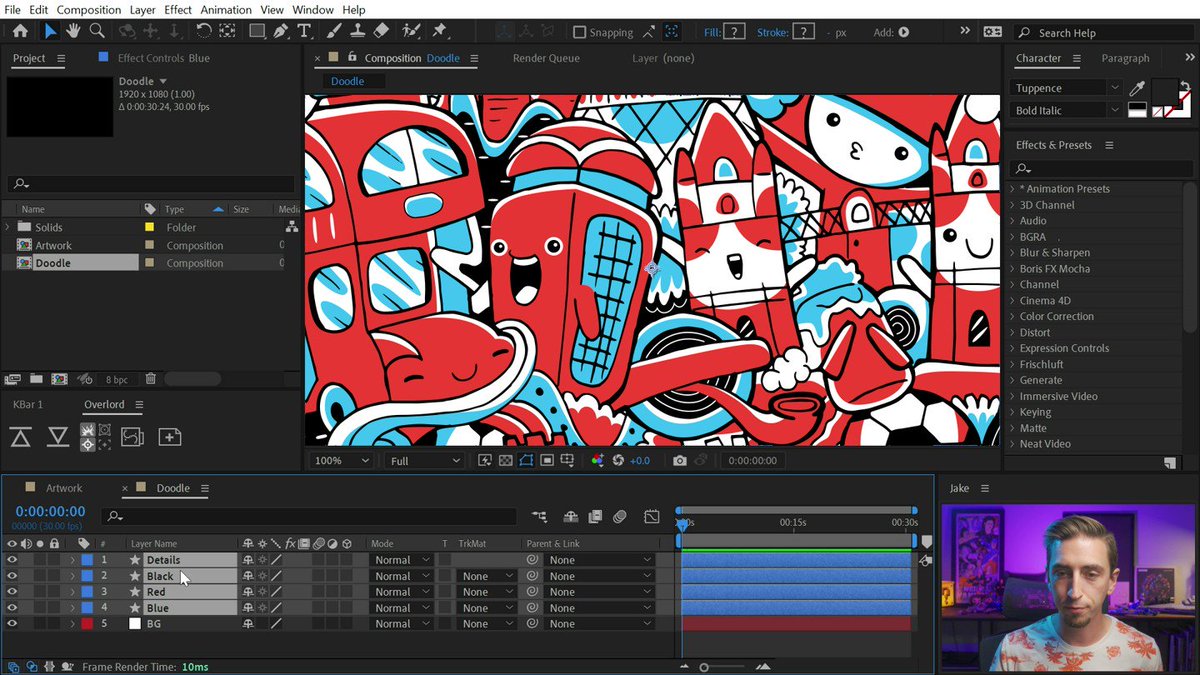Viewport: 1200px width, 675px height.
Task: Select the Puppet Pin tool
Action: tap(439, 31)
